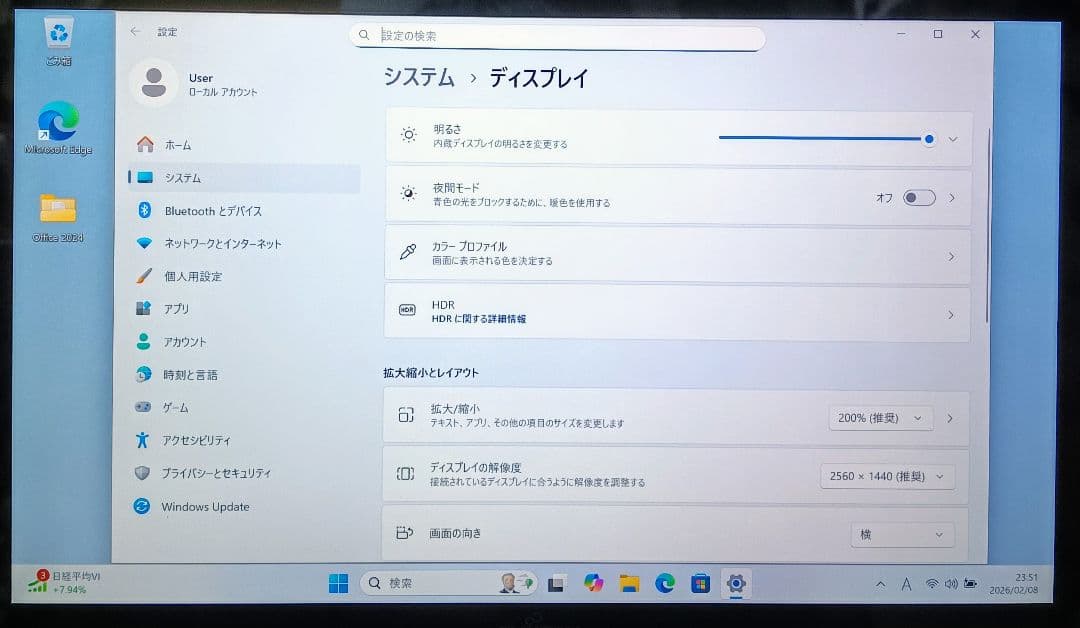Open Windows Update from the sidebar
This screenshot has height=628, width=1080.
tap(204, 507)
